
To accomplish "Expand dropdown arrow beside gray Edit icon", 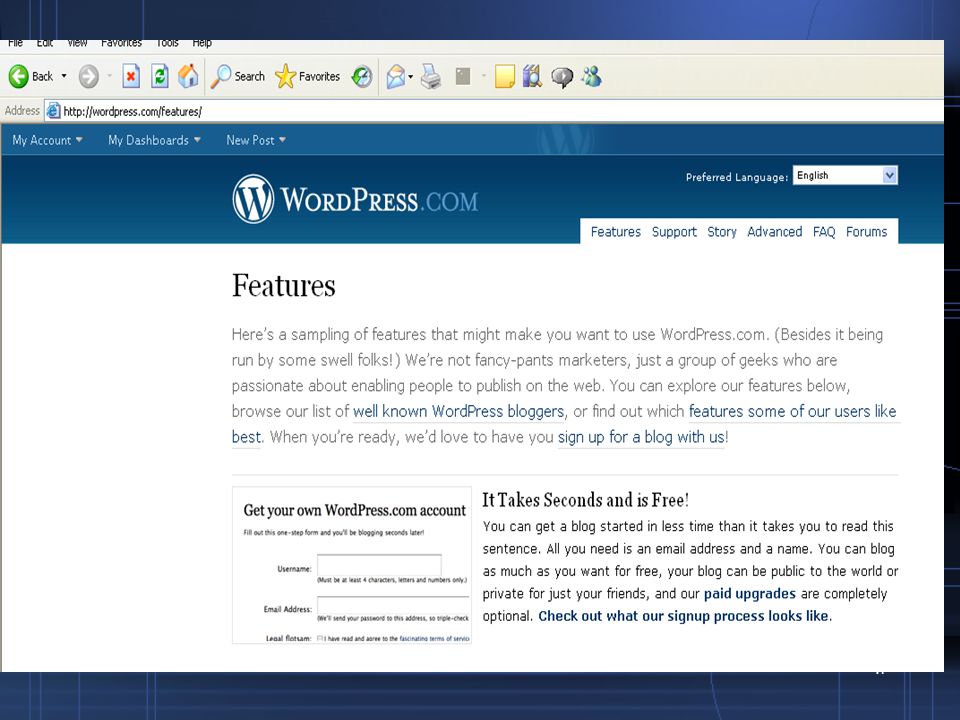I will (x=484, y=77).
